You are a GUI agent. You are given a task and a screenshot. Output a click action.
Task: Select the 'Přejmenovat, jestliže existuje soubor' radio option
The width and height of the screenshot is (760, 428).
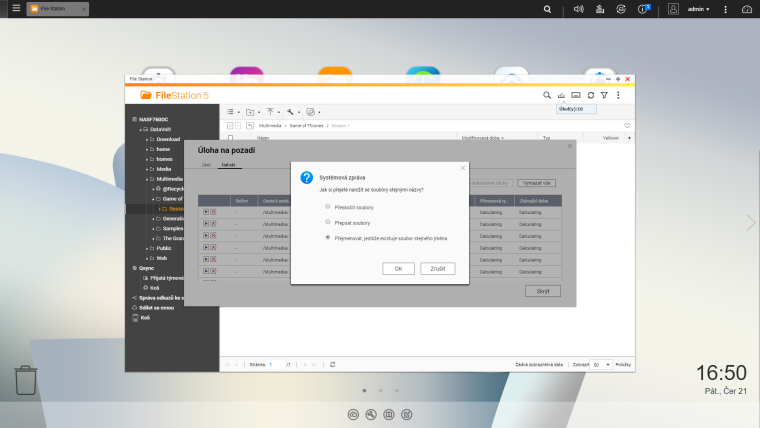point(328,238)
